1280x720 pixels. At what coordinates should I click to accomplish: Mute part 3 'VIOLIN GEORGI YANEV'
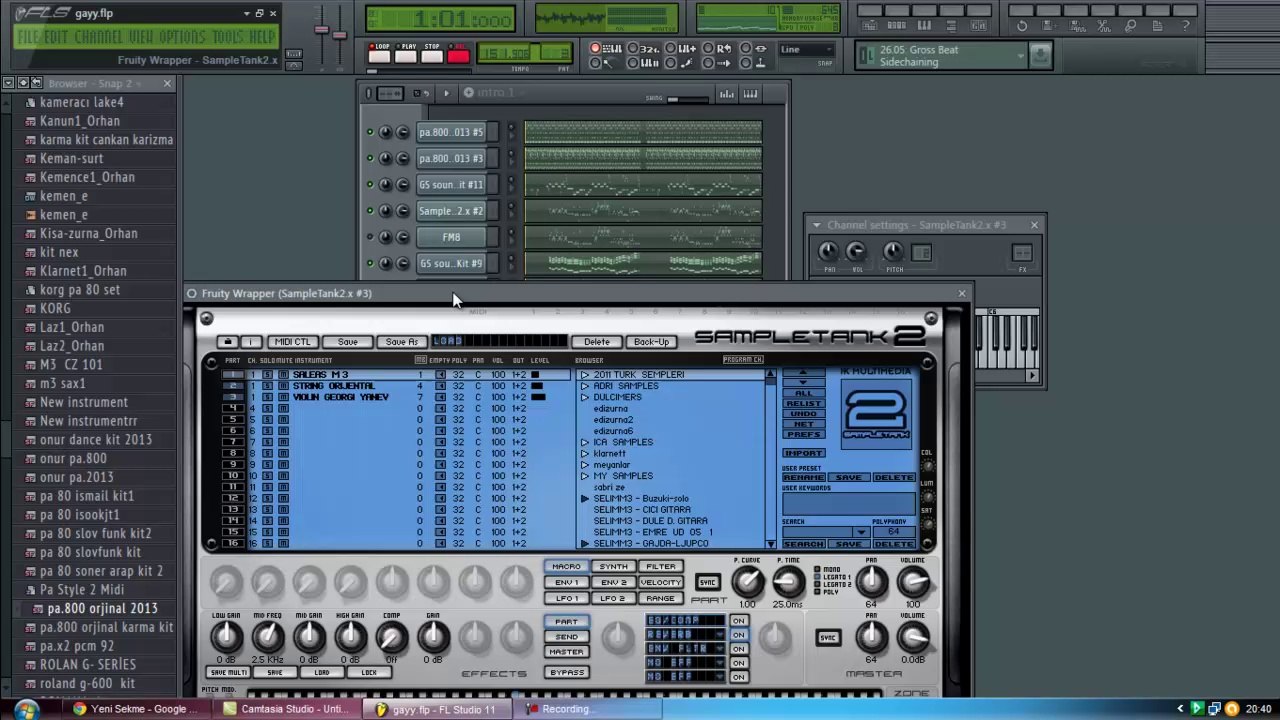point(283,397)
